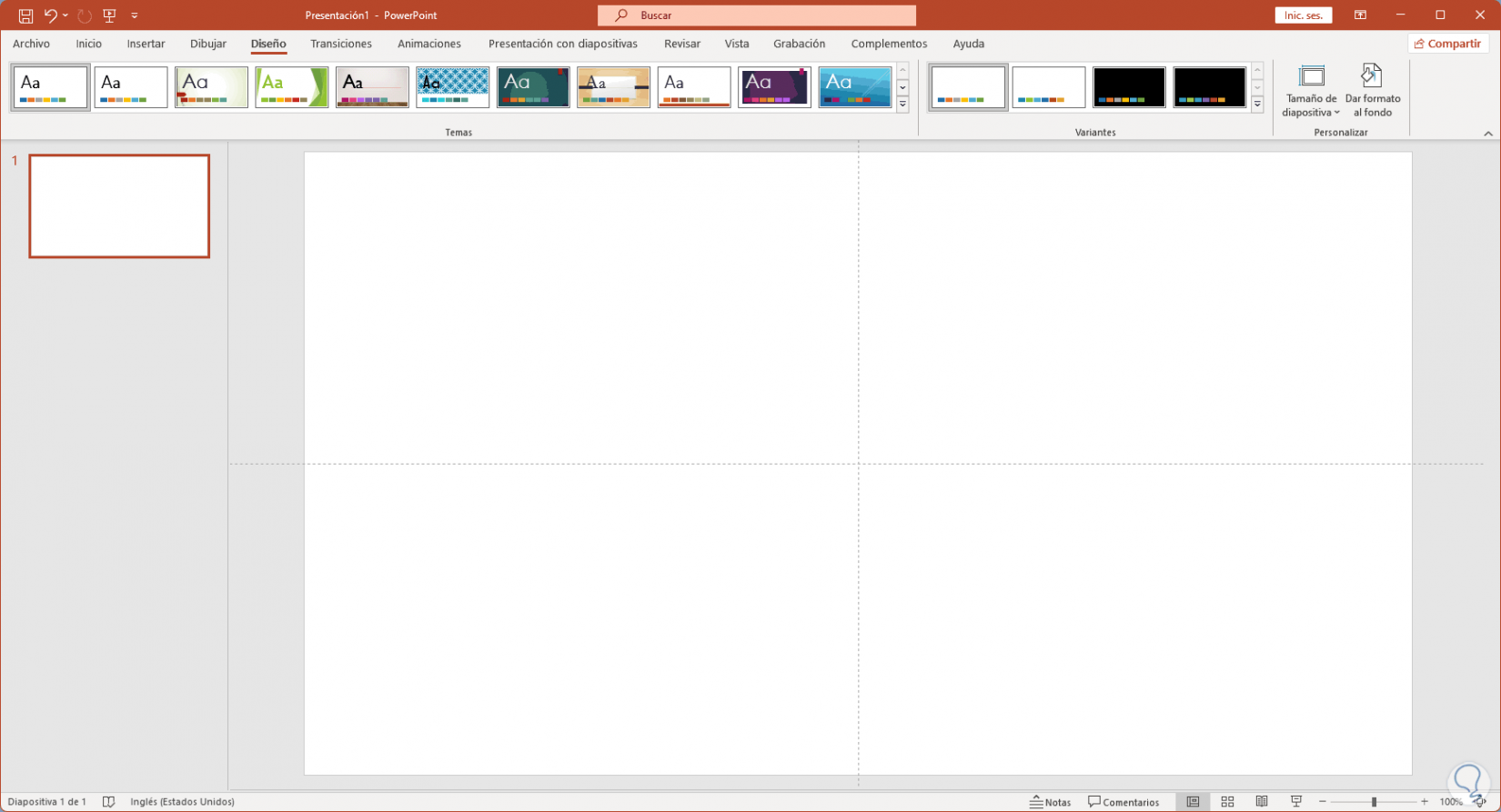Apply the first plain white Office theme

51,87
